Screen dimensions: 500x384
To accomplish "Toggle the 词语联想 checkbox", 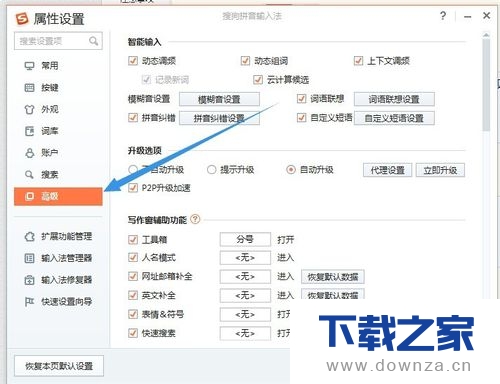I will point(301,99).
